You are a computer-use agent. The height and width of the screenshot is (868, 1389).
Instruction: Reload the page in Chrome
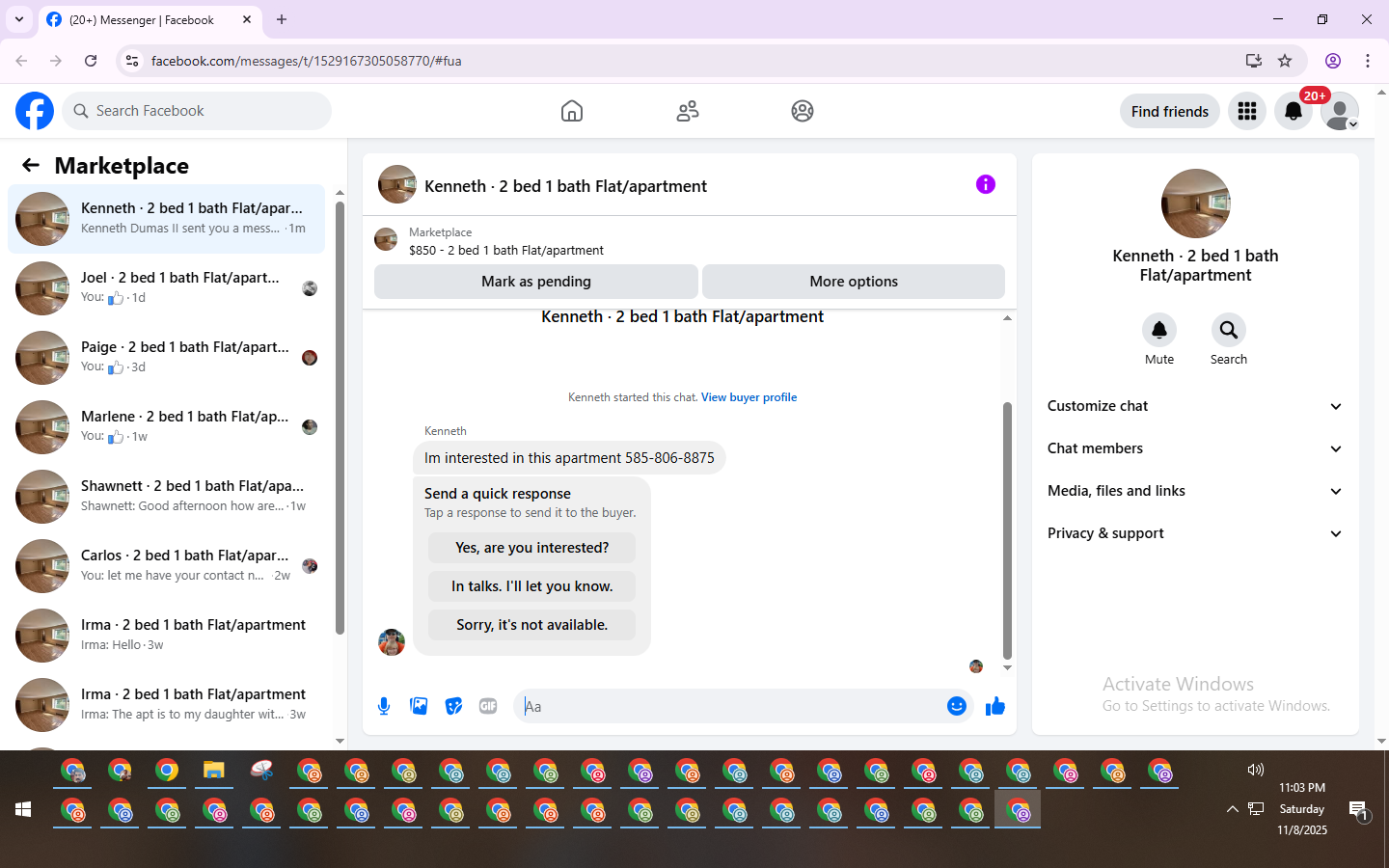91,61
